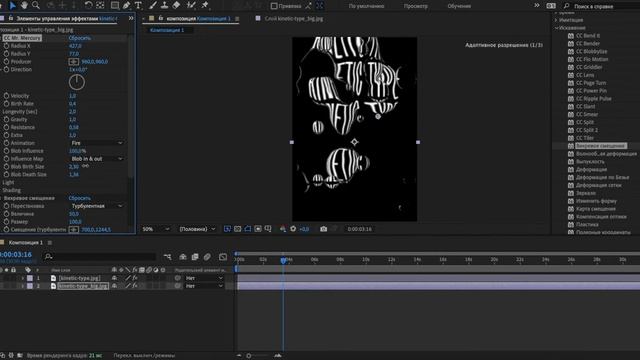This screenshot has width=640, height=360.
Task: Open Show Channel color icon in viewer
Action: pyautogui.click(x=282, y=229)
